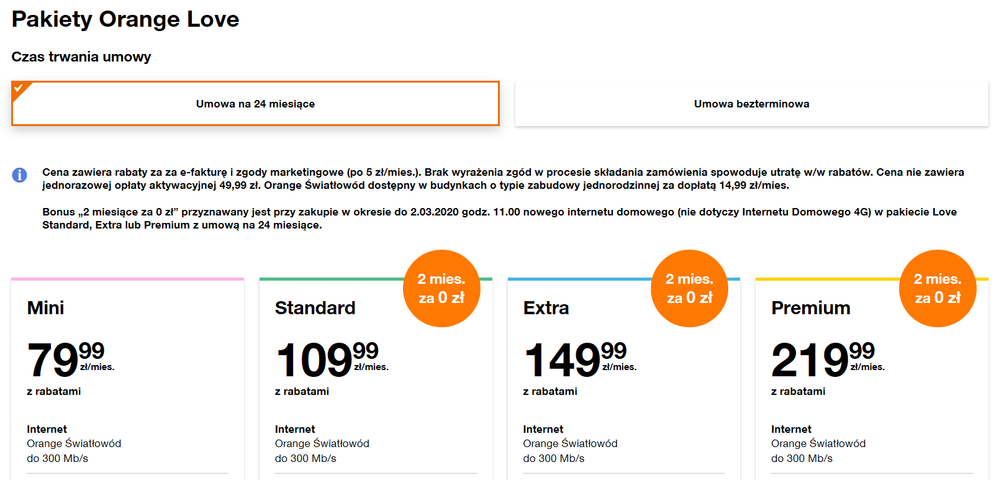Click the green color bar above Standard
Screen dimensions: 999x480
coord(330,279)
